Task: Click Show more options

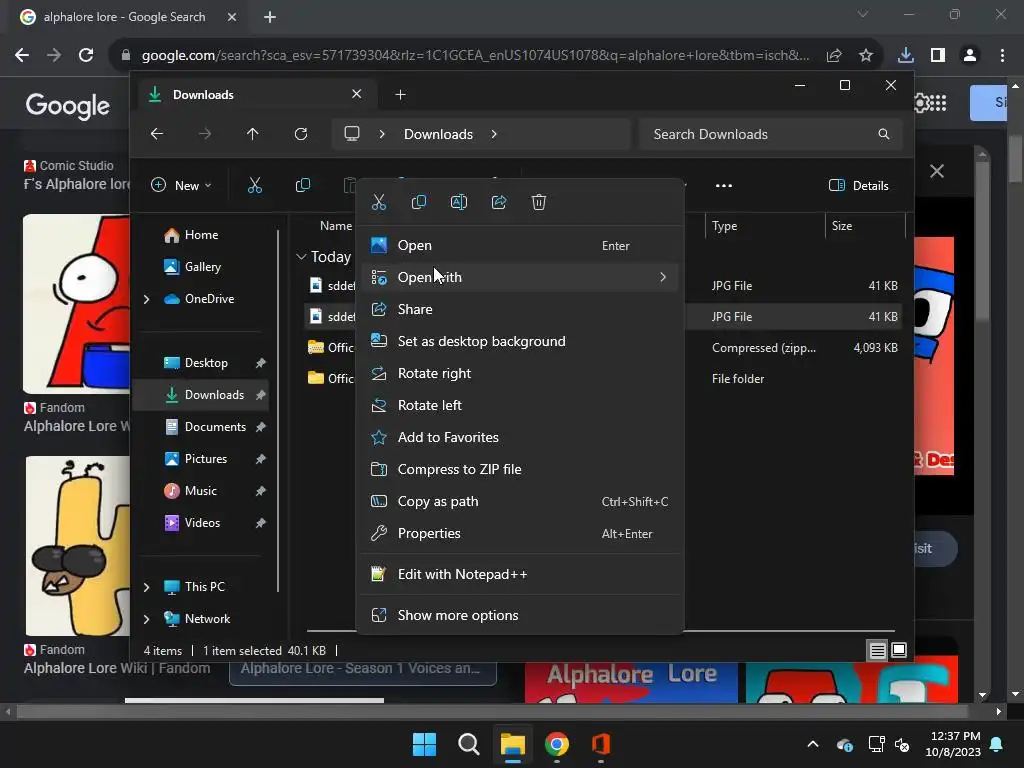Action: [519, 616]
